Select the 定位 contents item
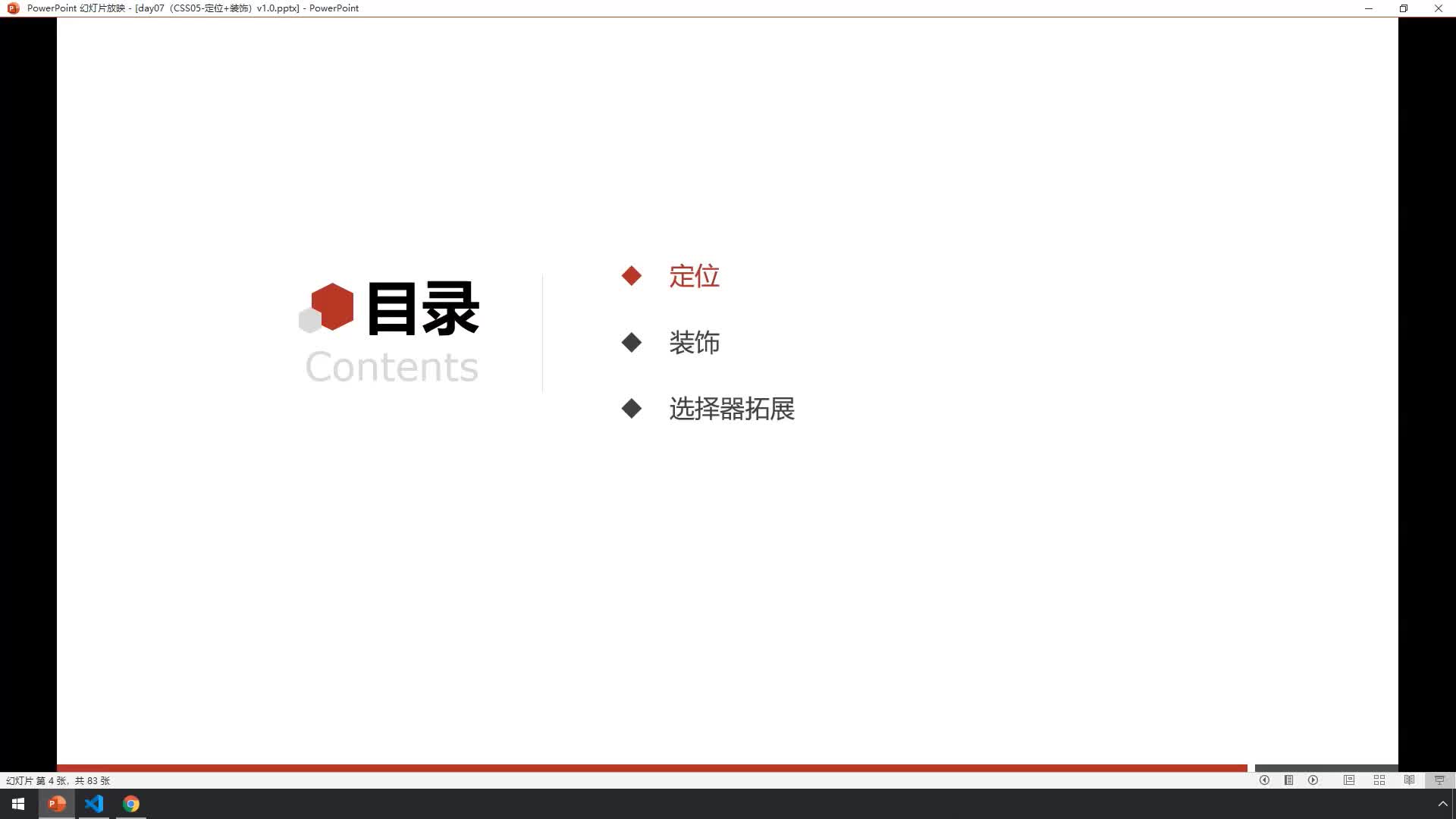The width and height of the screenshot is (1456, 819). coord(693,276)
